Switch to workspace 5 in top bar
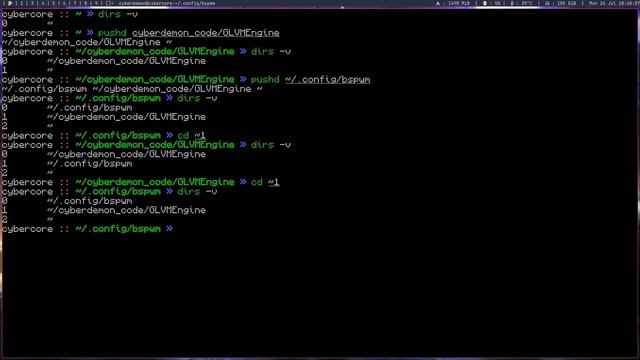This screenshot has width=640, height=360. pos(53,3)
